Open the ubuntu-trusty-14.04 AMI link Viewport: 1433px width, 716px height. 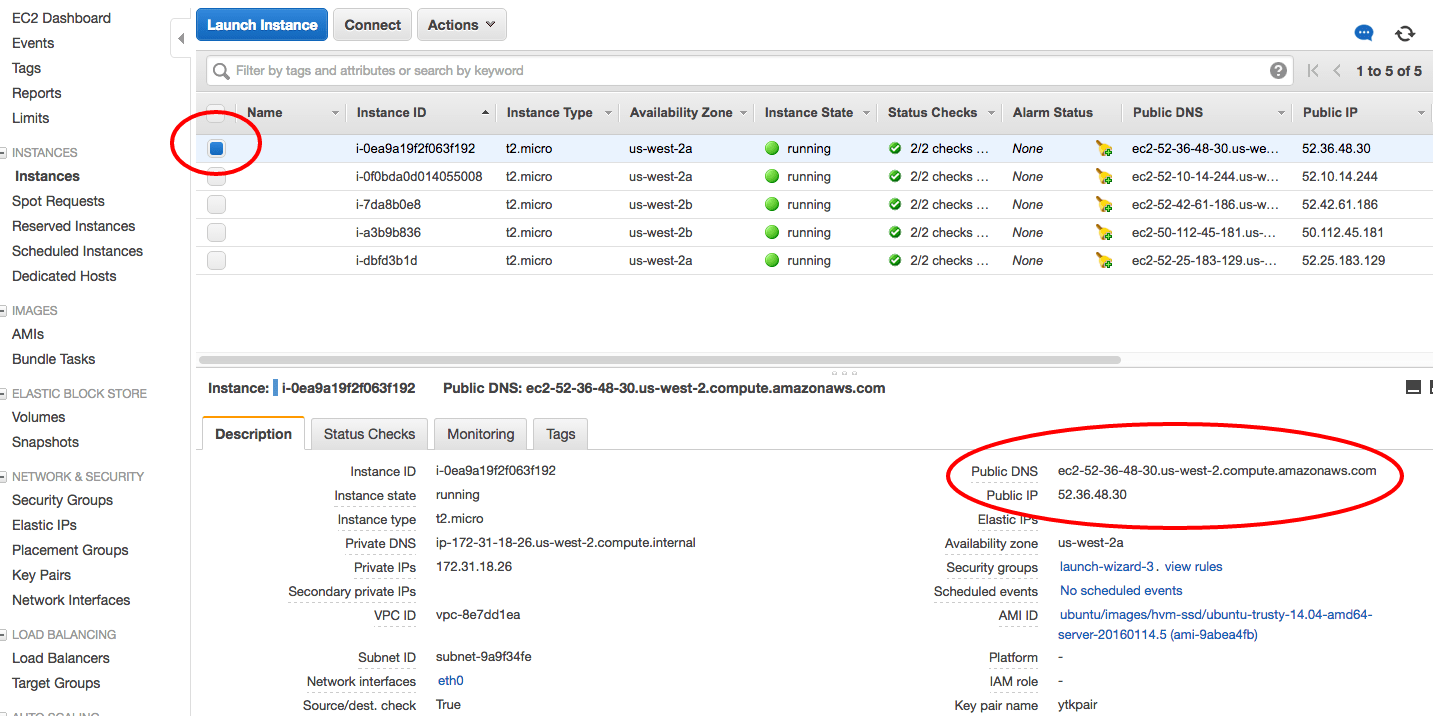point(1216,622)
